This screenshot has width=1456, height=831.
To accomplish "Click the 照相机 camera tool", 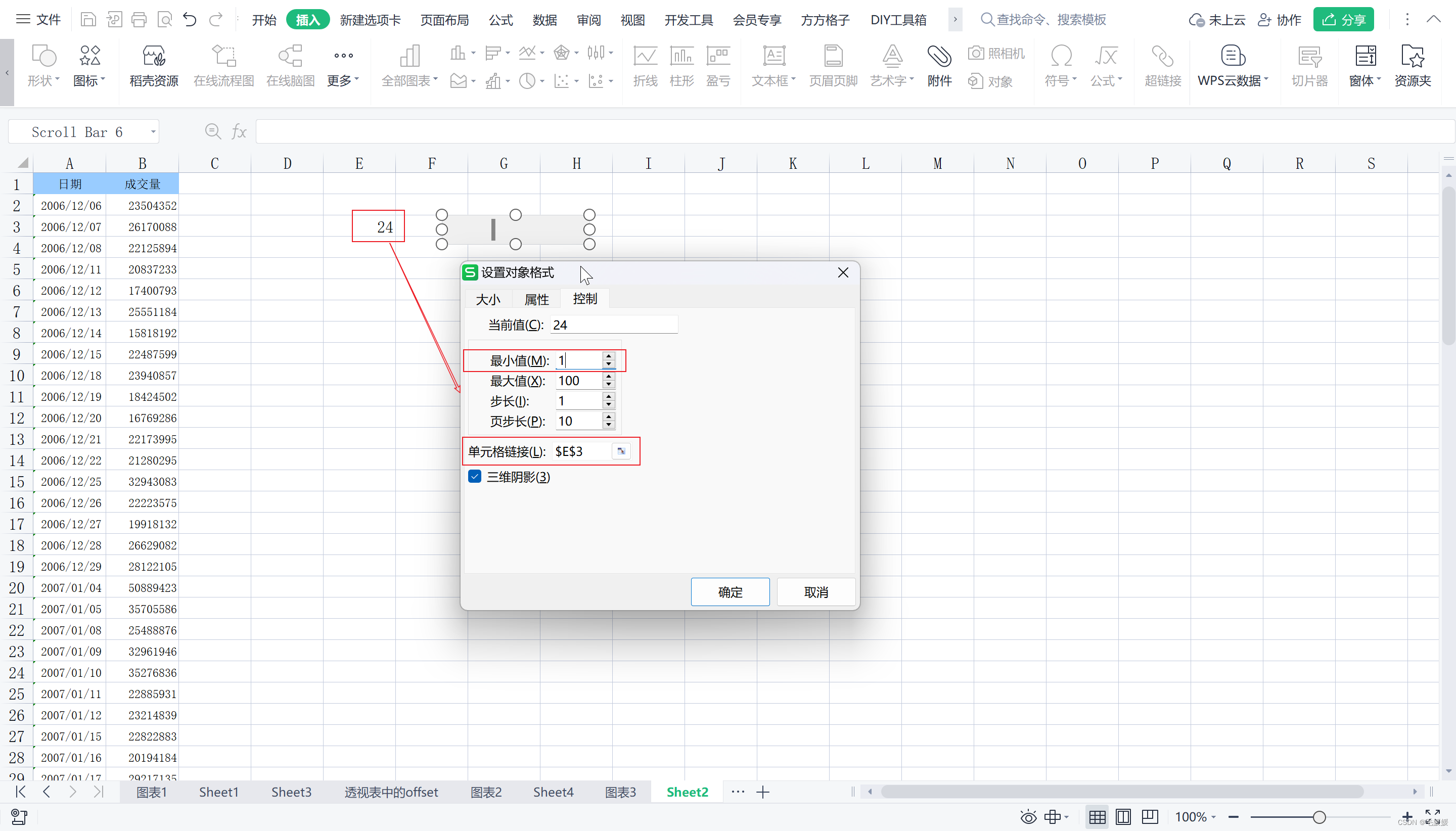I will [996, 53].
